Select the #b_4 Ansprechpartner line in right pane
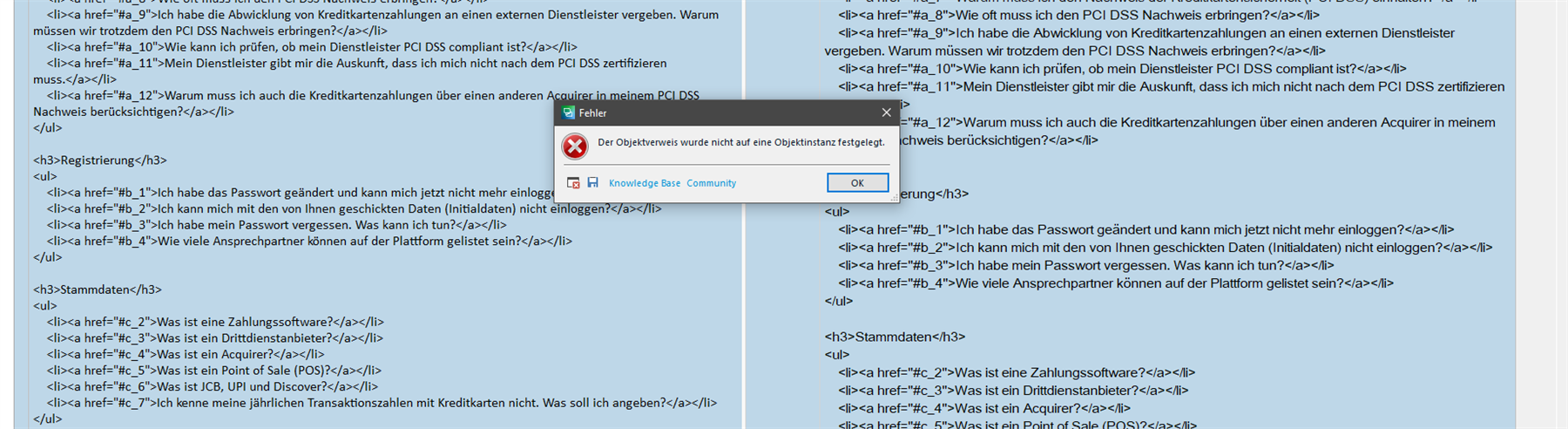 (1116, 283)
